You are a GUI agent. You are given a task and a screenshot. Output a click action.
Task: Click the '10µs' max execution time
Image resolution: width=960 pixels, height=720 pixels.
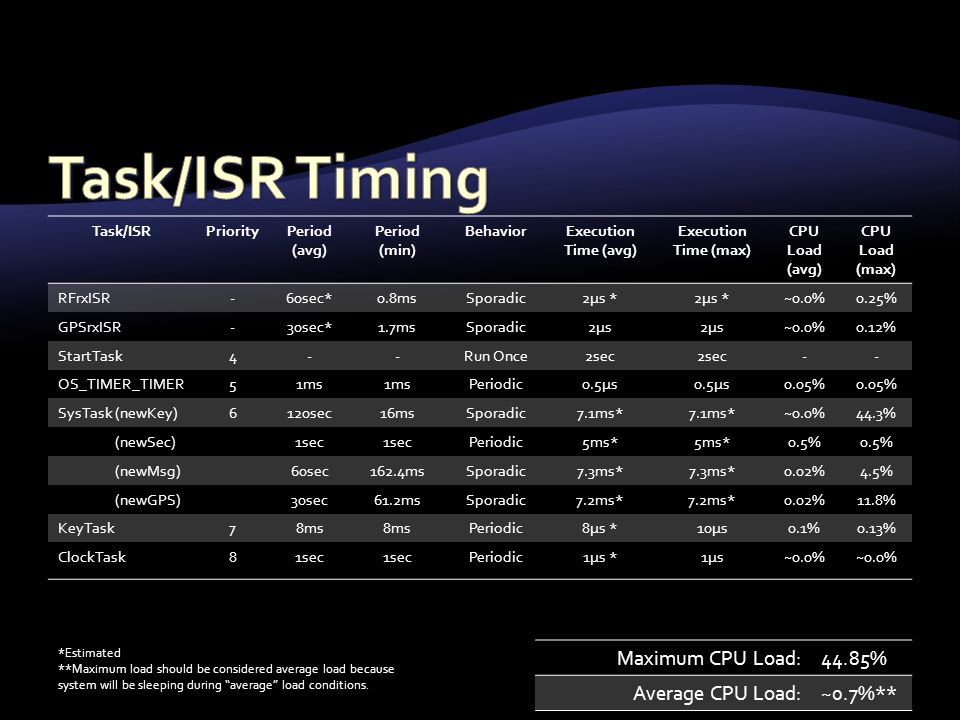tap(711, 528)
